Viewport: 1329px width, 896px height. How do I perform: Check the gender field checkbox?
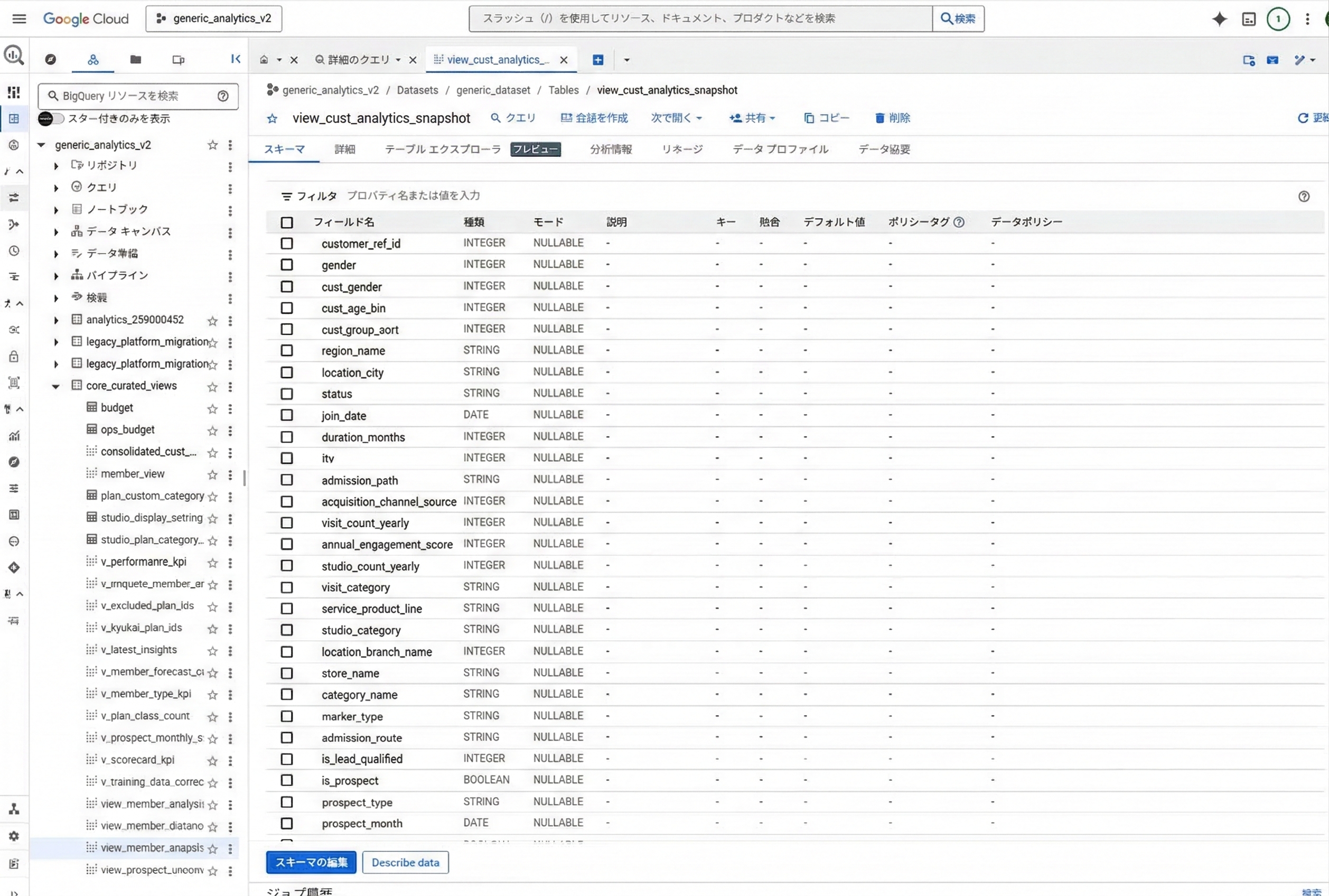(x=287, y=265)
